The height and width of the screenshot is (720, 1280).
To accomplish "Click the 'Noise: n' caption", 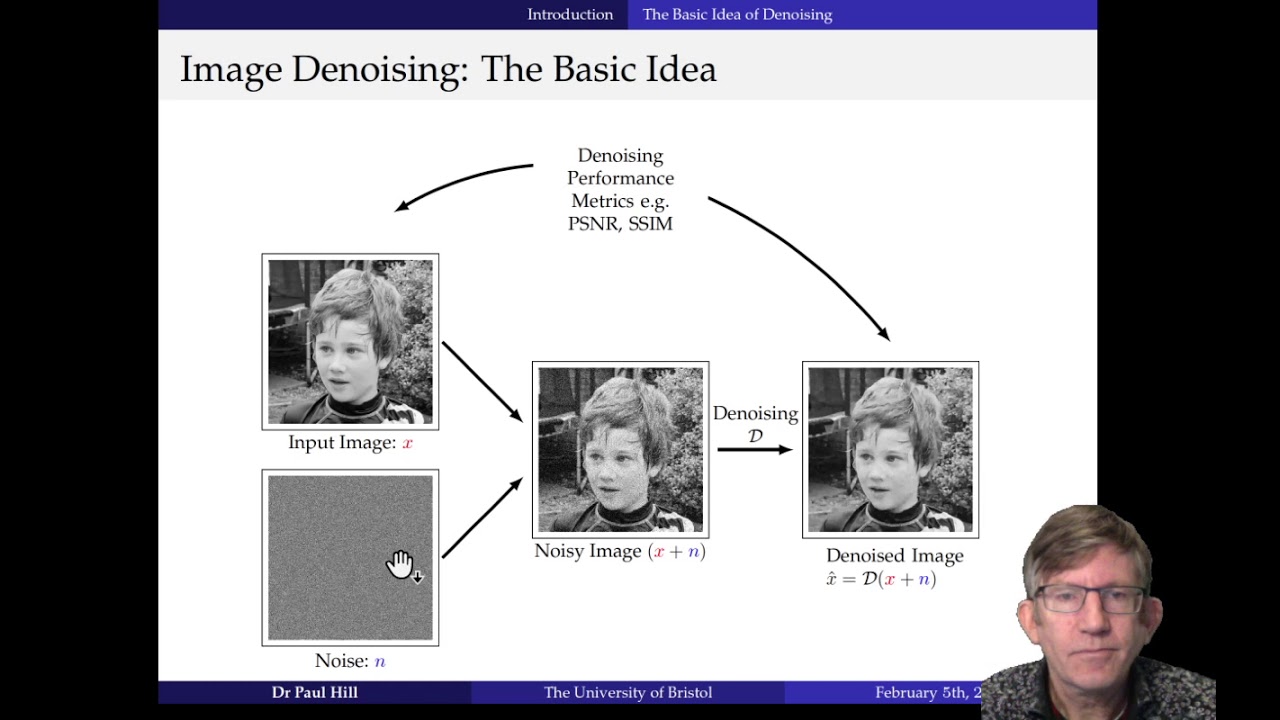I will 350,661.
